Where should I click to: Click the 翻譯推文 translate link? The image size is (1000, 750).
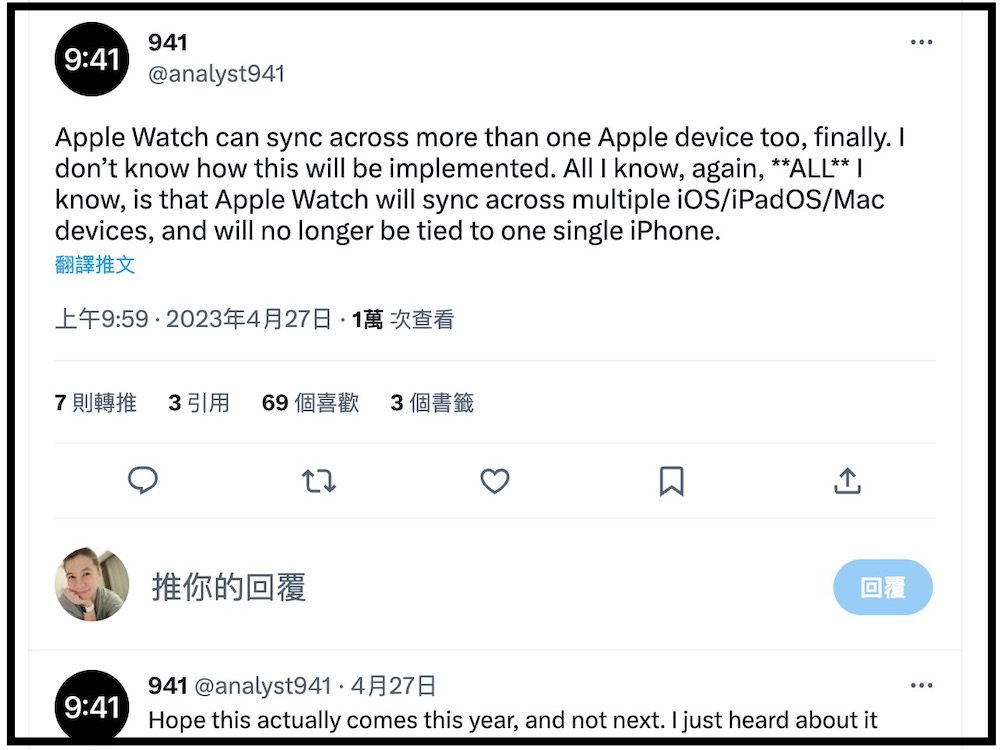(x=95, y=265)
